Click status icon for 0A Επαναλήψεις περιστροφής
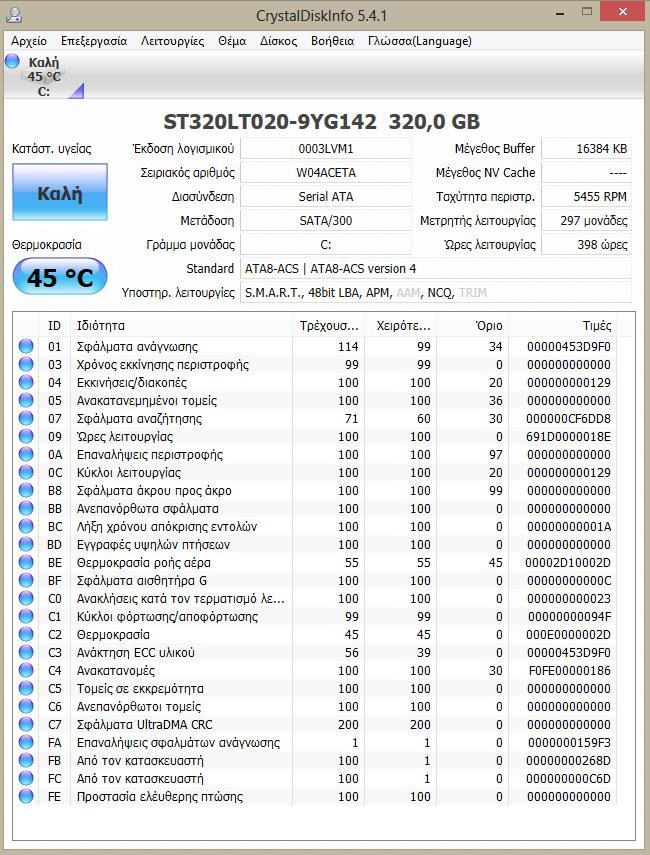 (26, 454)
